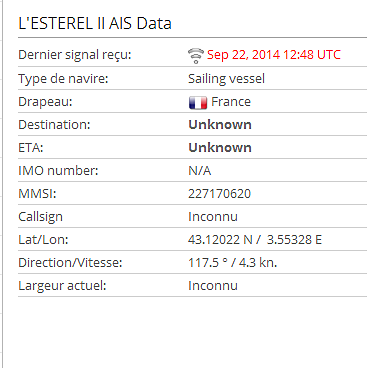
Task: Click the Sailing vessel type value
Action: 226,79
